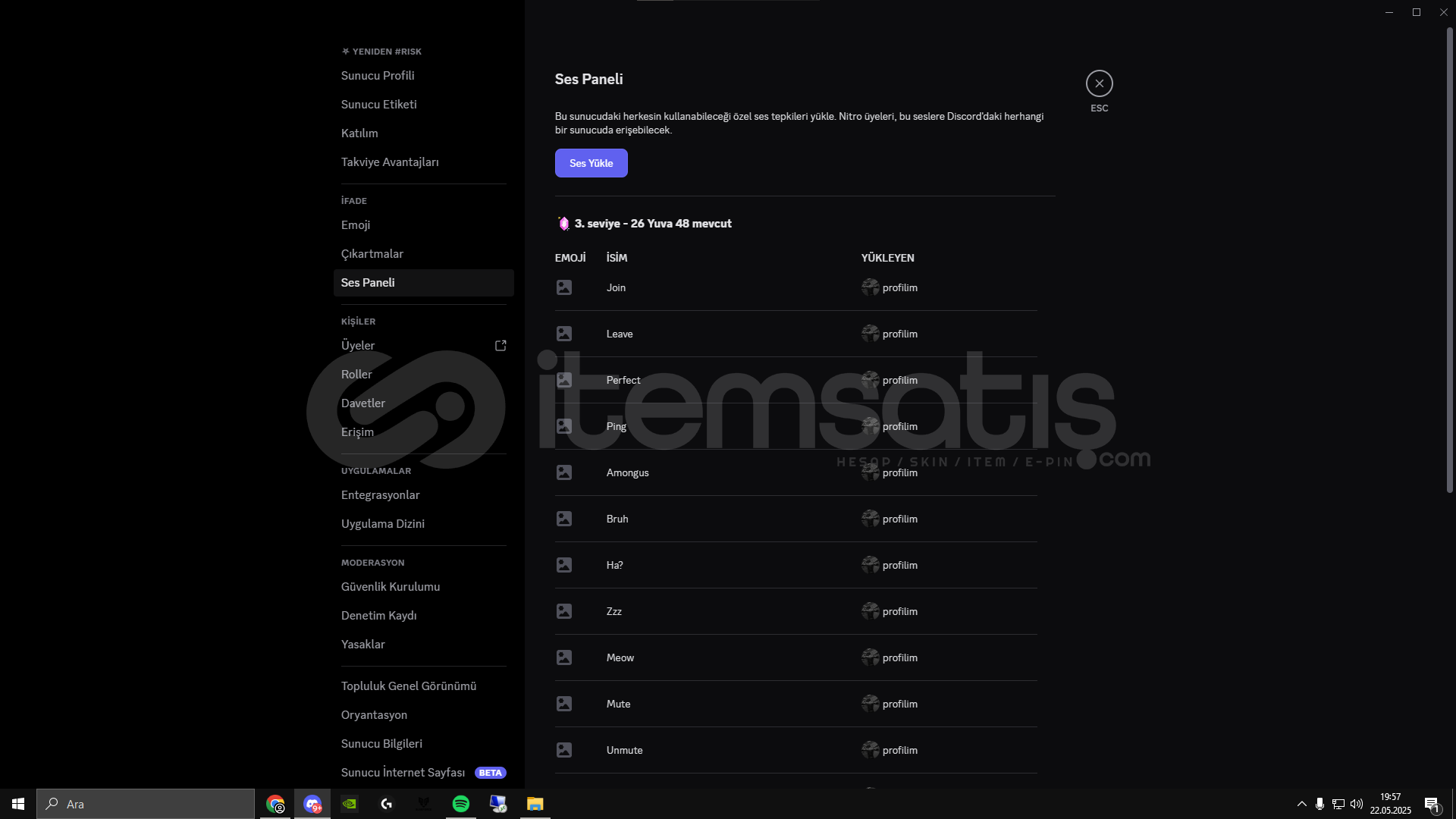Image resolution: width=1456 pixels, height=819 pixels.
Task: Click the Windows search box Ara
Action: click(x=146, y=804)
